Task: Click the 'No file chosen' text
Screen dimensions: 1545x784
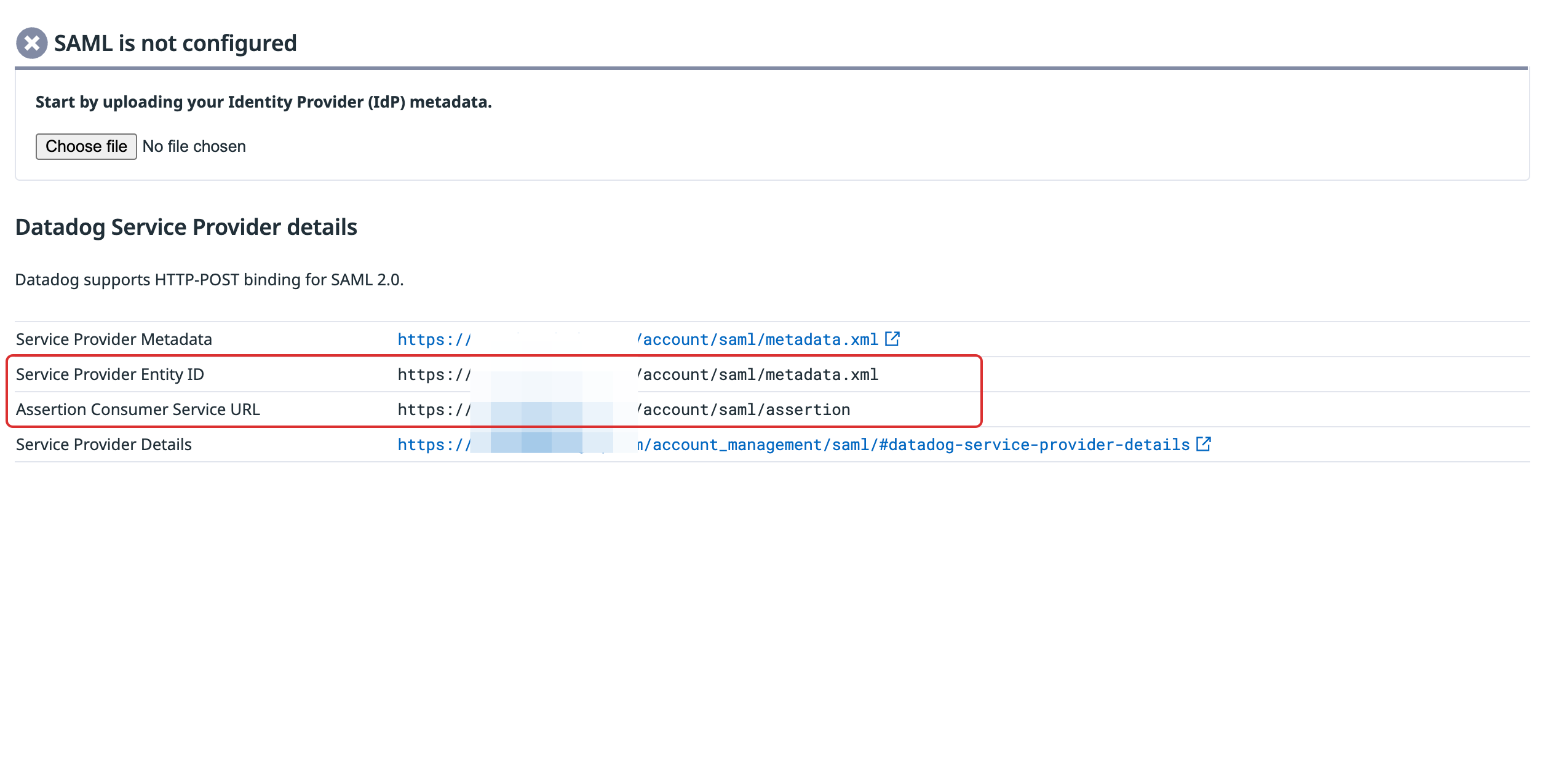Action: coord(194,146)
